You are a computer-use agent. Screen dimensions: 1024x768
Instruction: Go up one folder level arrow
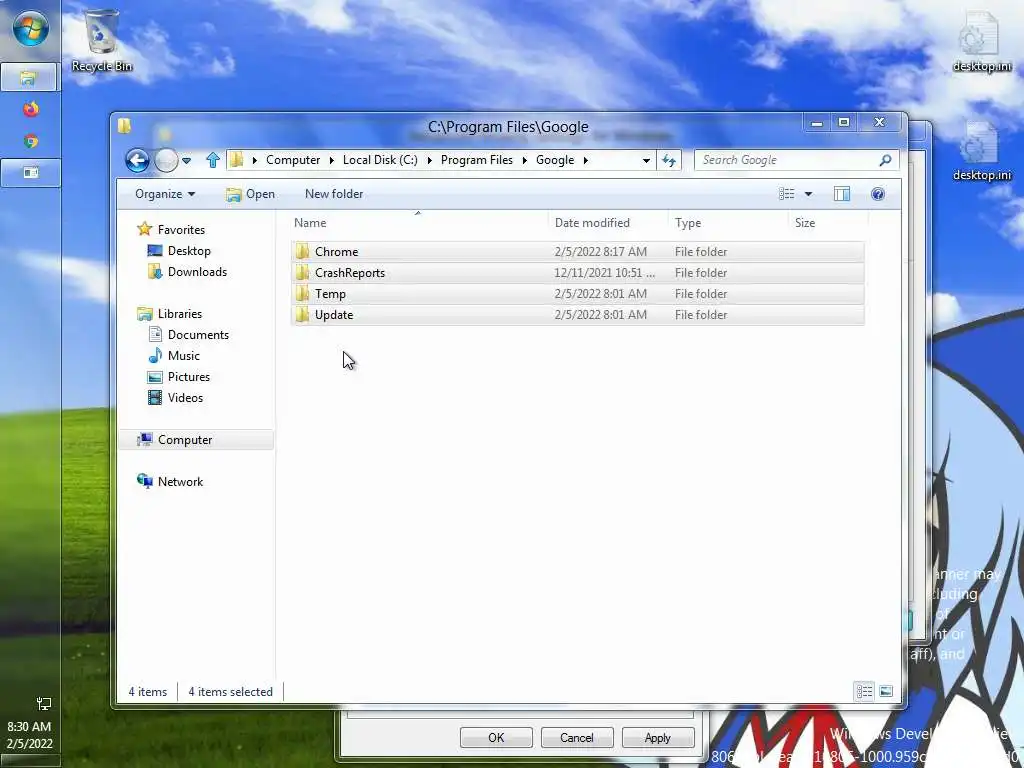pyautogui.click(x=212, y=160)
